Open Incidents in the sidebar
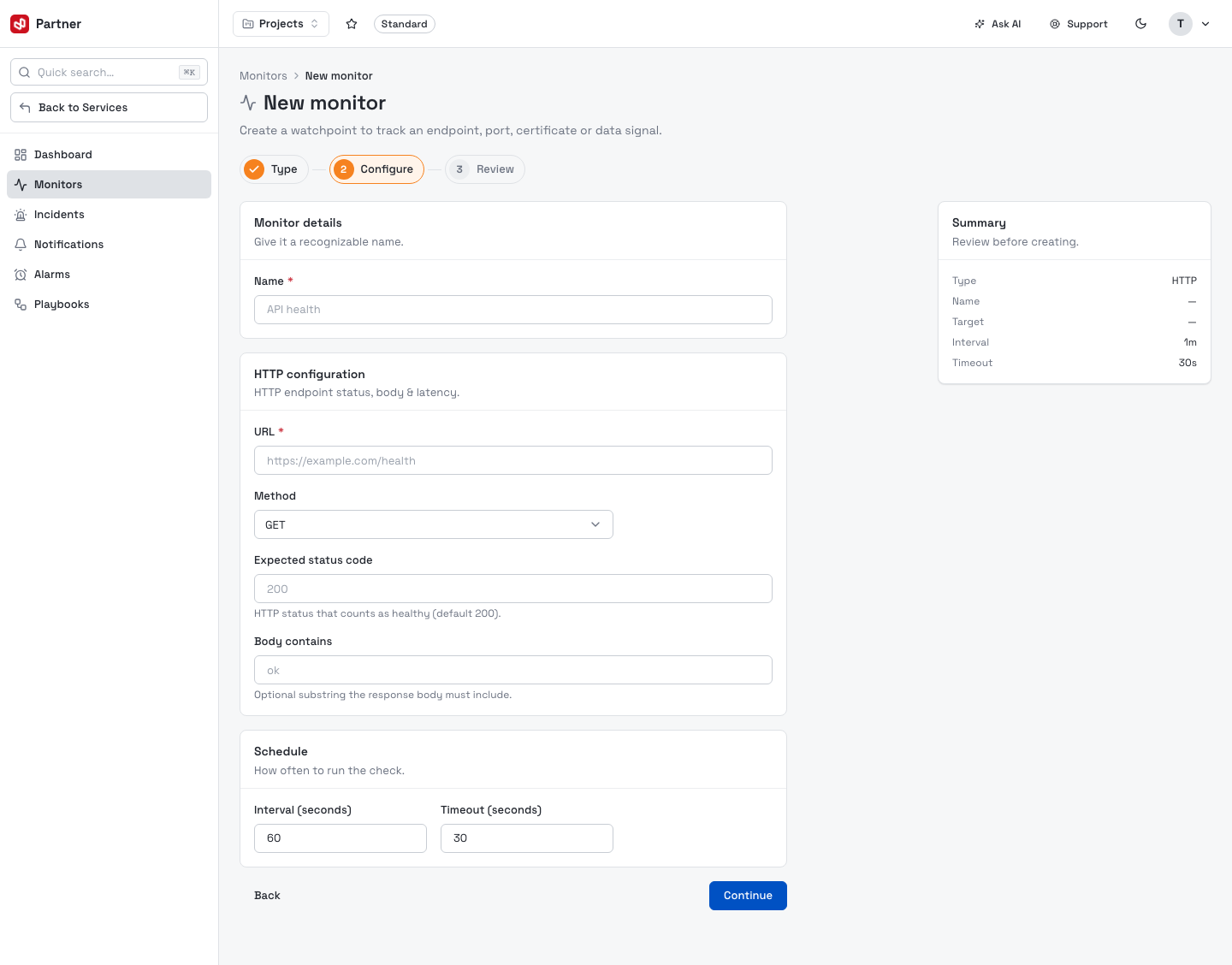The height and width of the screenshot is (965, 1232). (109, 215)
